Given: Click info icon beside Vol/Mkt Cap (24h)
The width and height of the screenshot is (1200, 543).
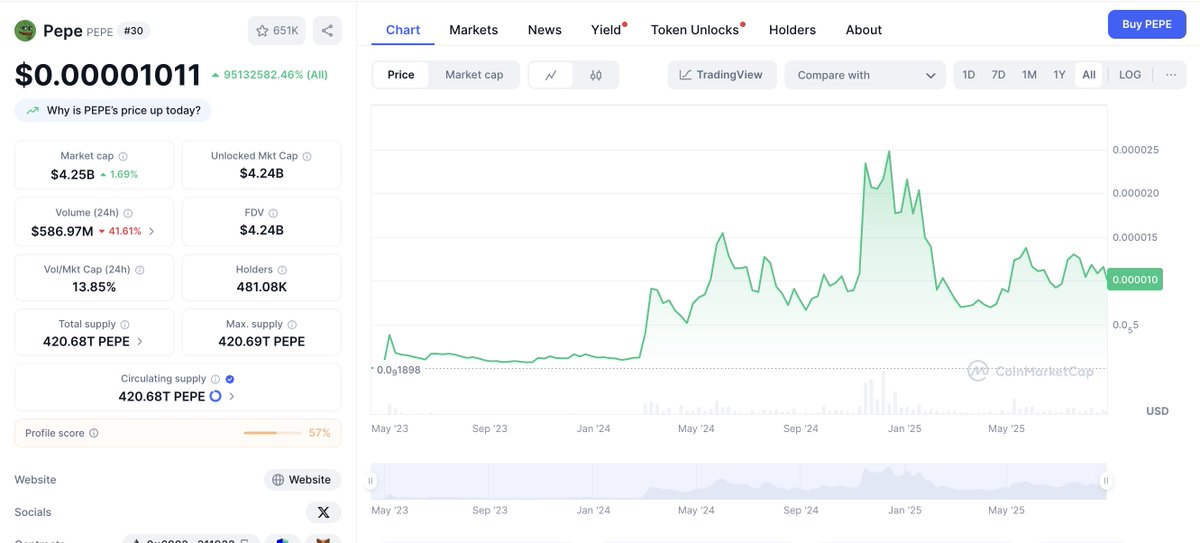Looking at the screenshot, I should 139,270.
